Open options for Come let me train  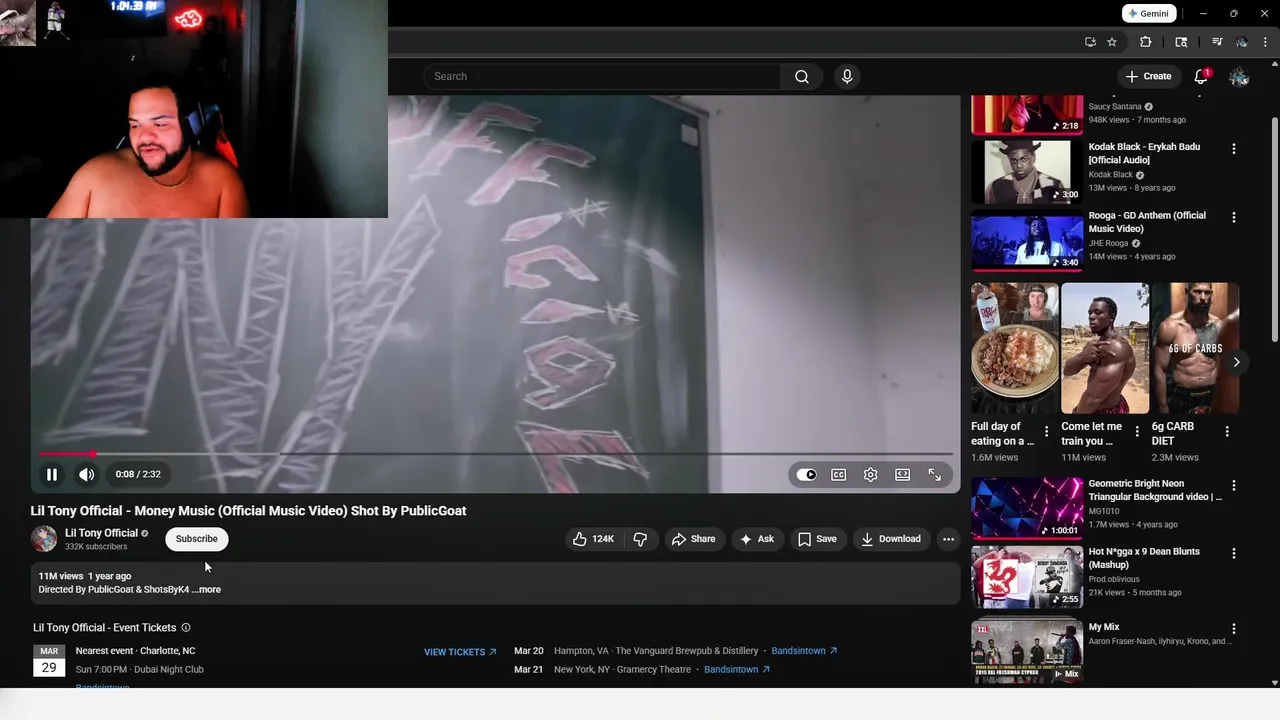[x=1137, y=432]
